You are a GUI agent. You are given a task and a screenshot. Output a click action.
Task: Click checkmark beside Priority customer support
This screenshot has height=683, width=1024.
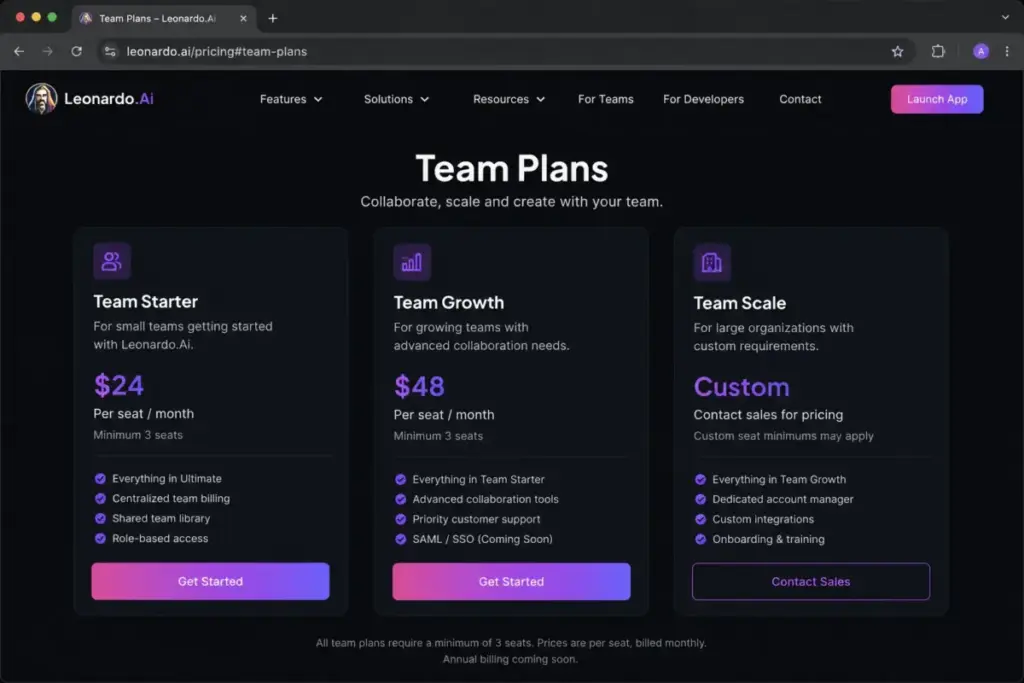click(400, 519)
